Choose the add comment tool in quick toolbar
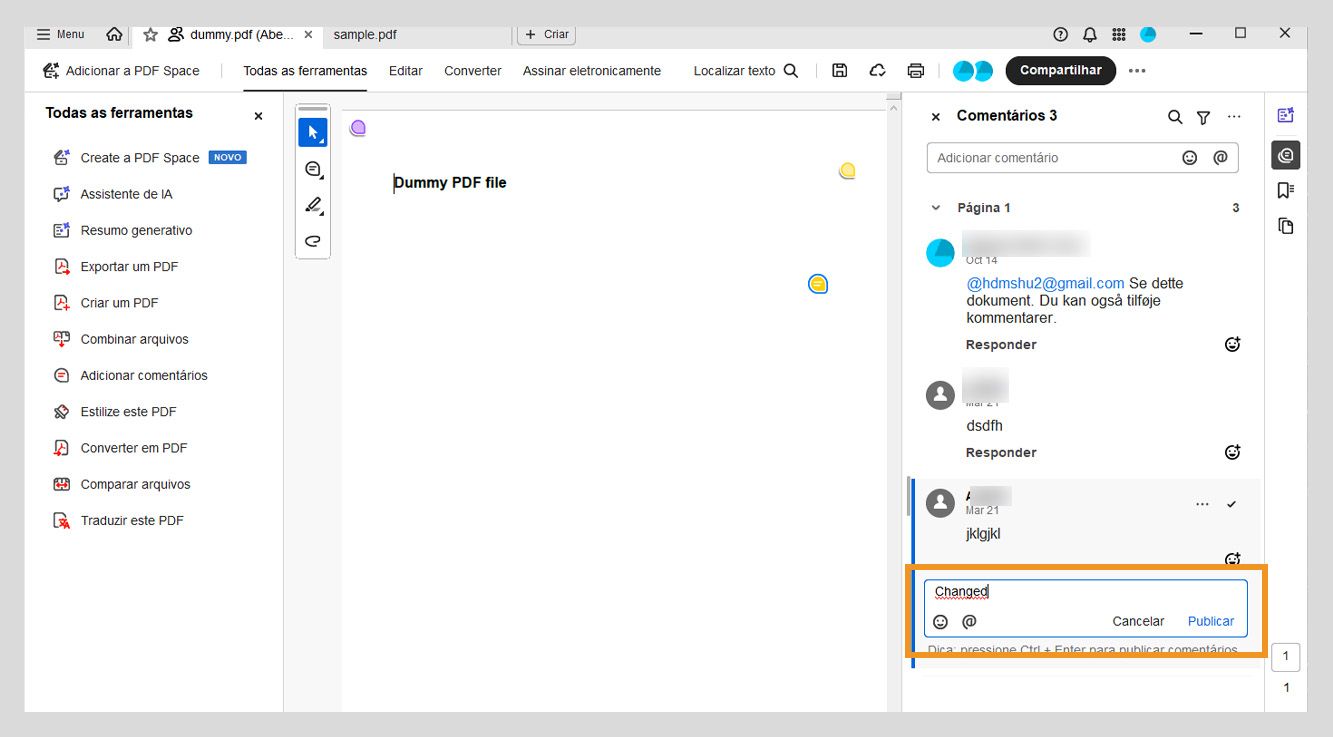 [313, 169]
